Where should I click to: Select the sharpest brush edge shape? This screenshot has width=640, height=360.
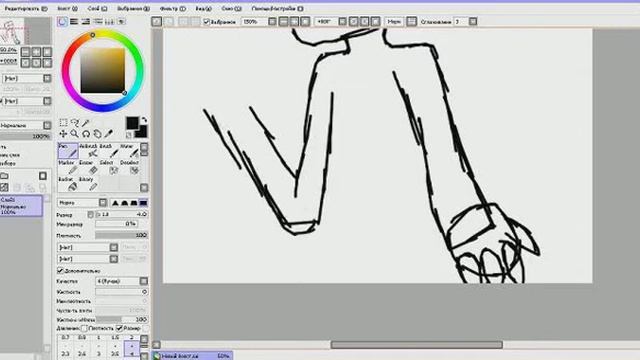[115, 203]
